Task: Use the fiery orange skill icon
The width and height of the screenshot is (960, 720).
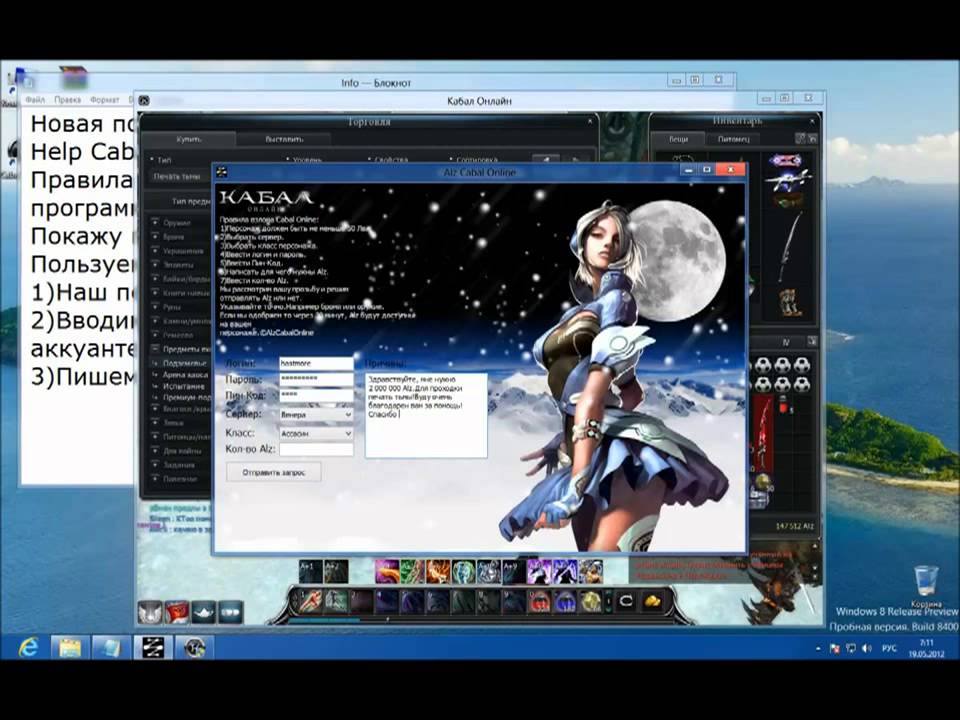Action: 438,571
